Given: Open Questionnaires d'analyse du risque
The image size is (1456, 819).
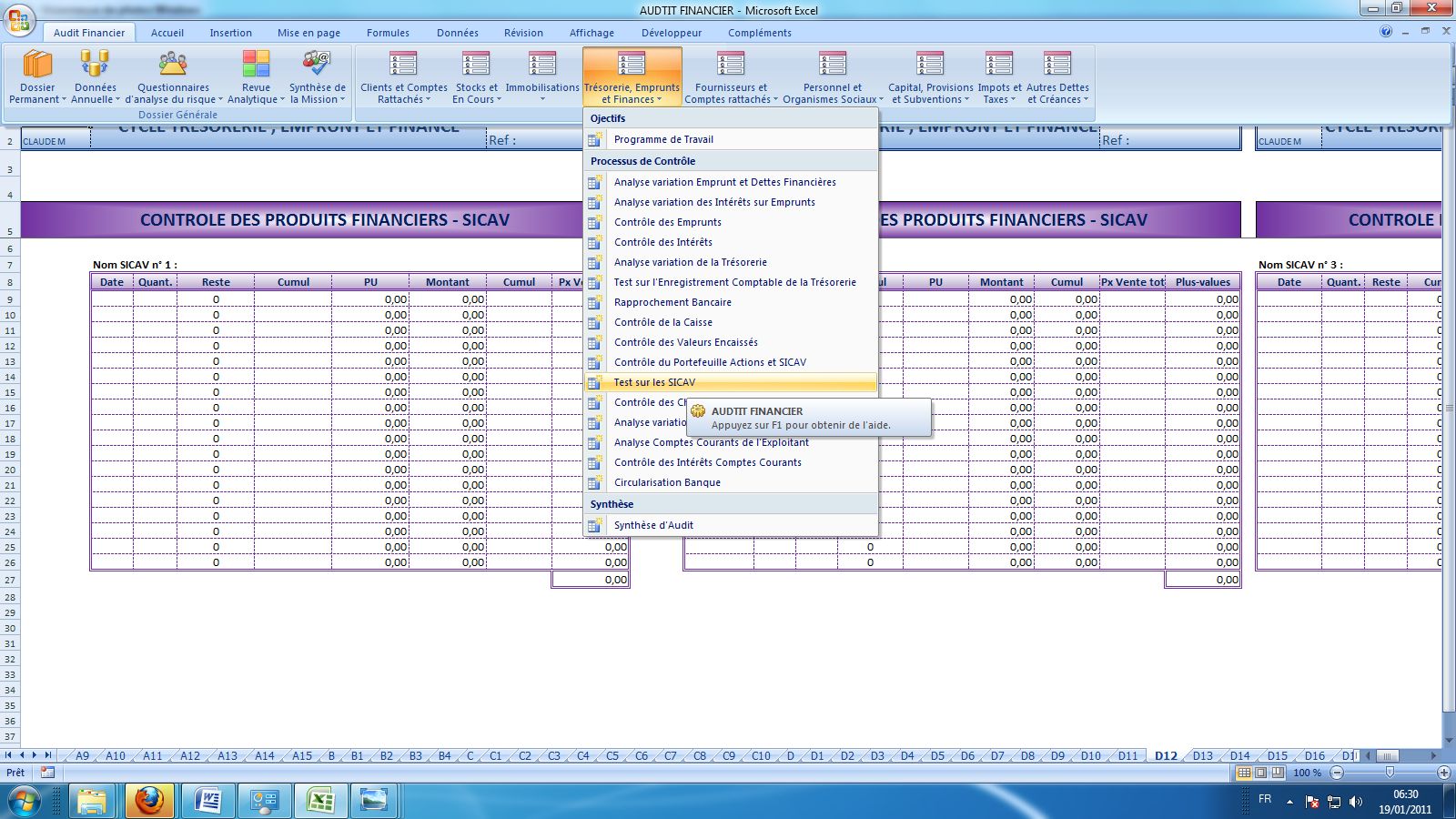Looking at the screenshot, I should 173,66.
